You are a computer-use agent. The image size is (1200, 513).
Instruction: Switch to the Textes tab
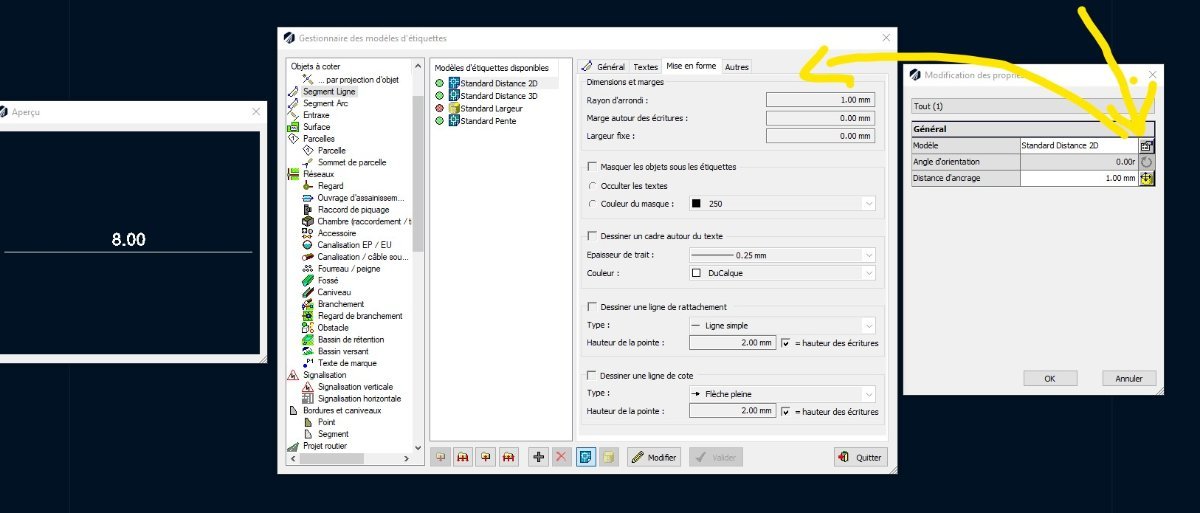tap(646, 67)
